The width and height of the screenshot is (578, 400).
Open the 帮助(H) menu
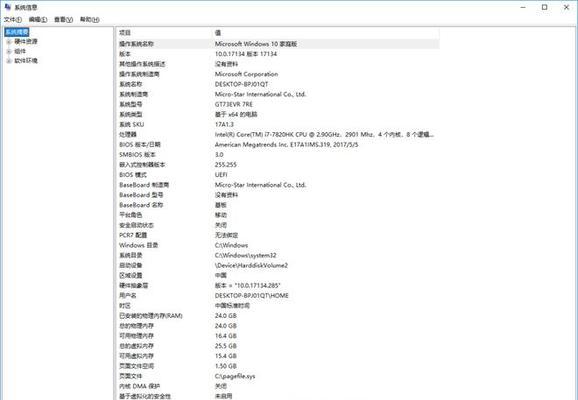pyautogui.click(x=90, y=20)
